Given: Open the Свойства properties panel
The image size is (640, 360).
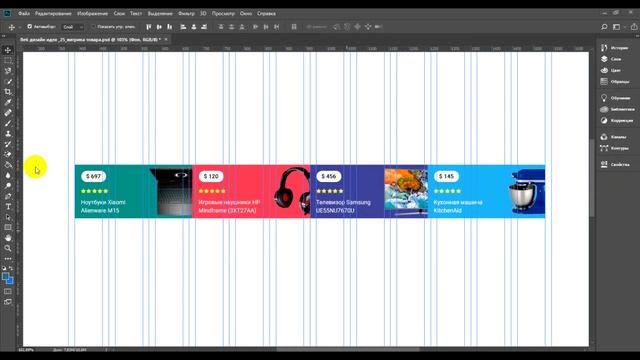Looking at the screenshot, I should coord(615,164).
